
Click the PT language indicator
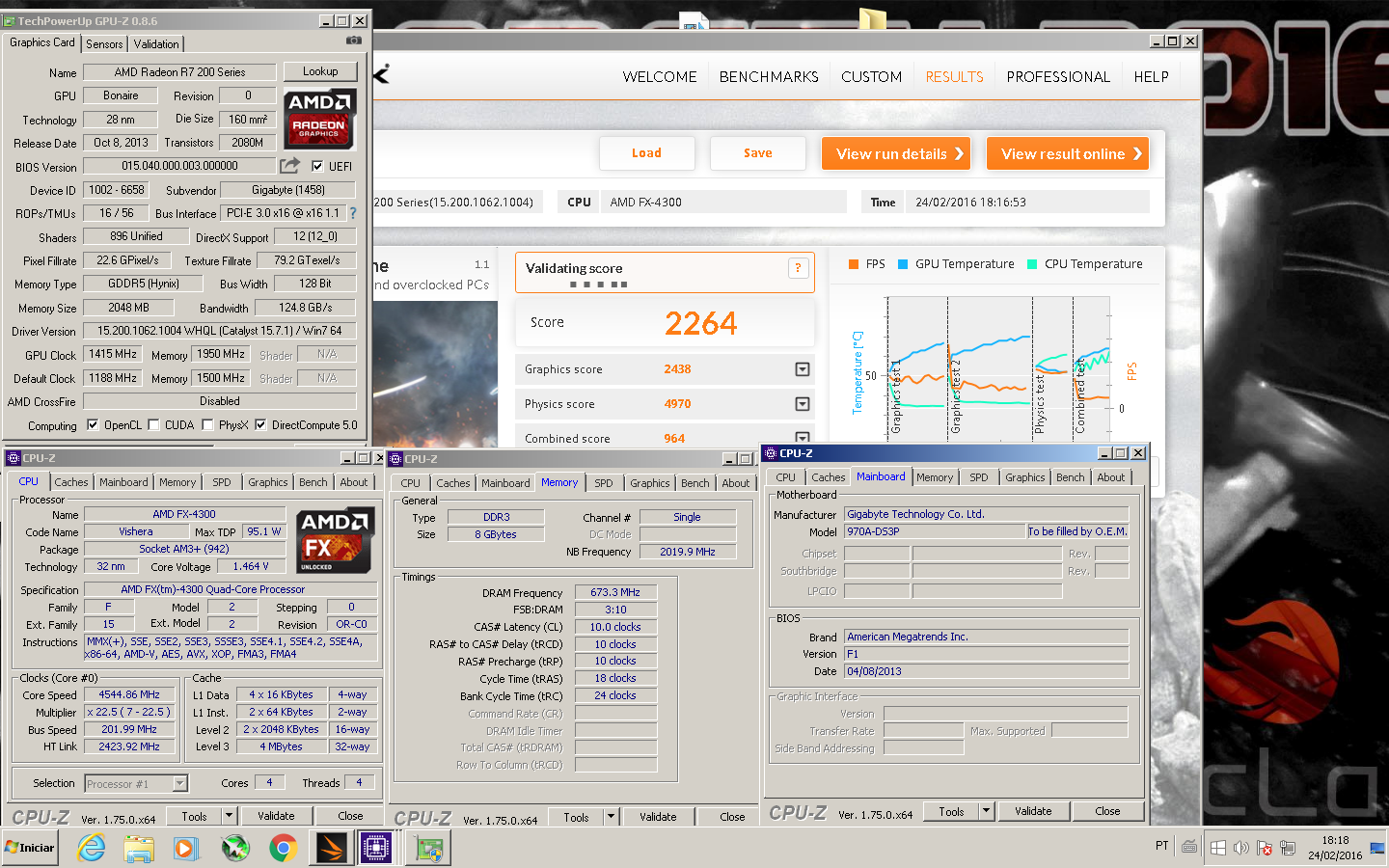pyautogui.click(x=1162, y=846)
